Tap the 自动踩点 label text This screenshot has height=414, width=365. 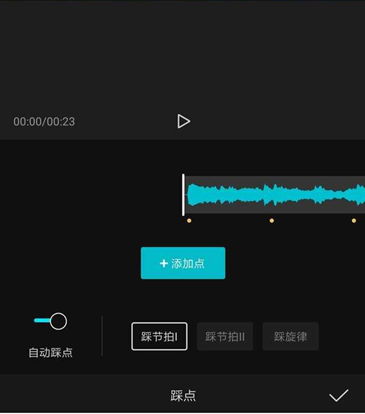click(50, 353)
